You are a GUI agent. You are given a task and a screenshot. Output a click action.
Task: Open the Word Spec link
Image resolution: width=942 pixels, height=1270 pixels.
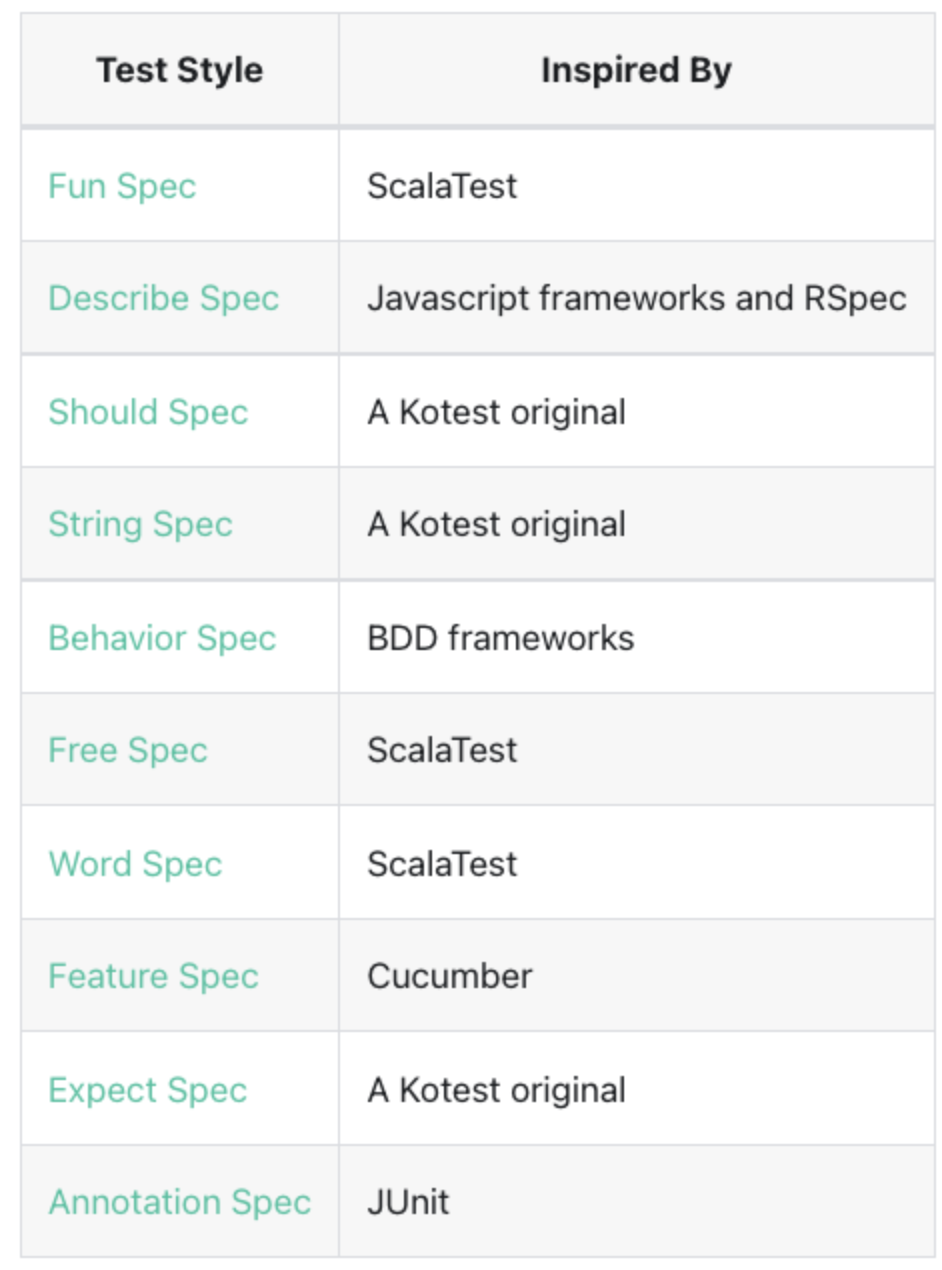tap(135, 863)
